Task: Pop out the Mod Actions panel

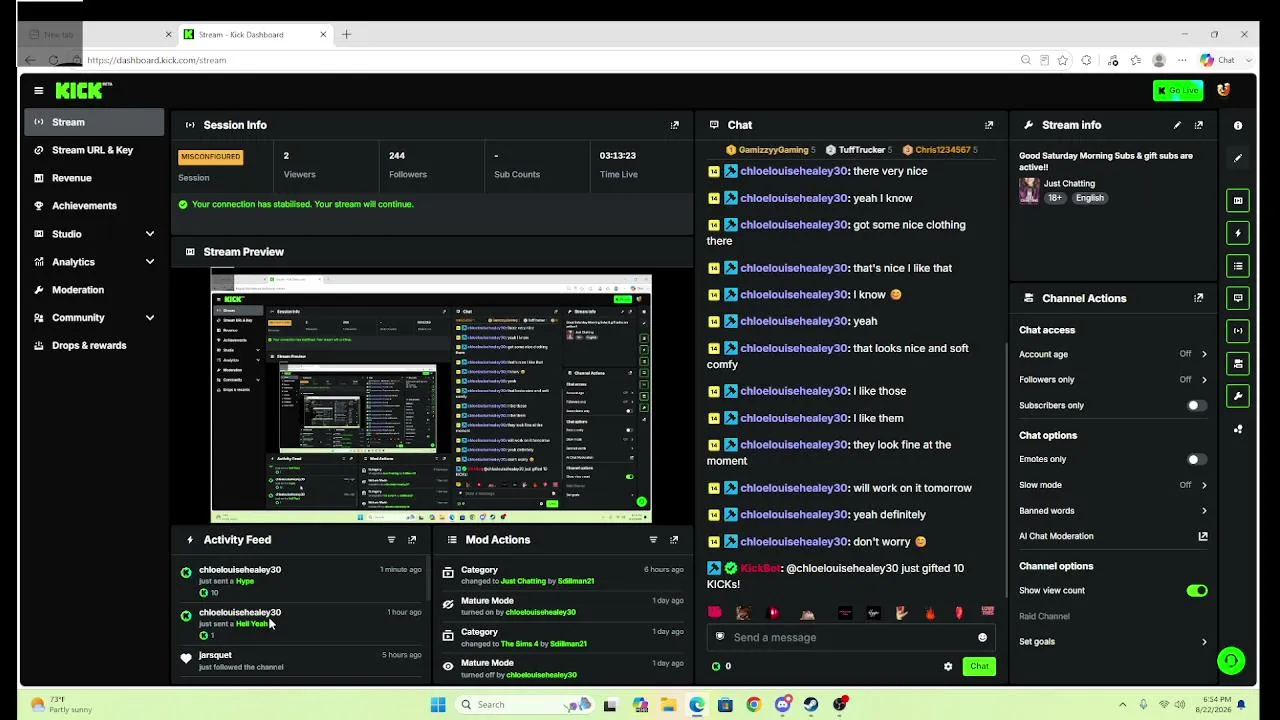Action: (x=674, y=540)
